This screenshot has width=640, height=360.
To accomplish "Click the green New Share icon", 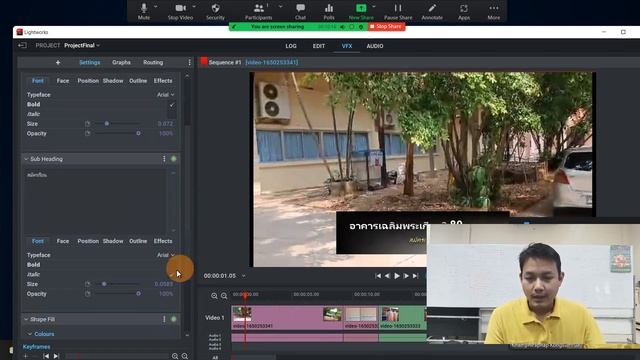I will tap(361, 8).
